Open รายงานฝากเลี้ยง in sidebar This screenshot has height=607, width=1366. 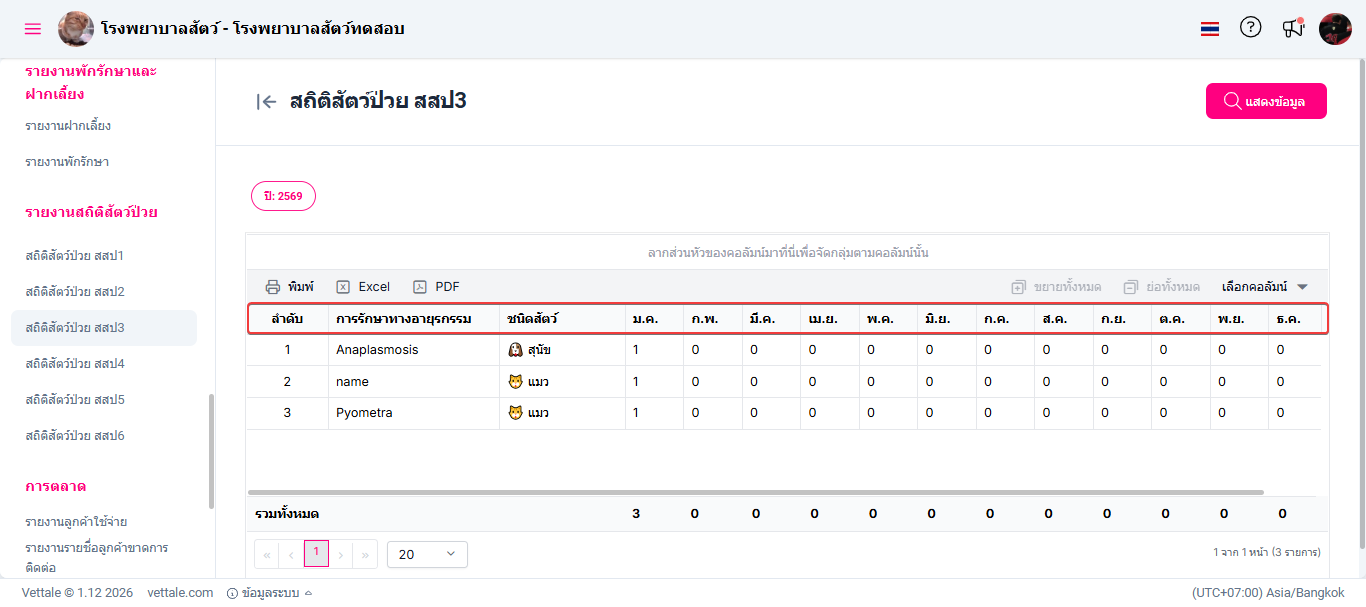pyautogui.click(x=68, y=126)
